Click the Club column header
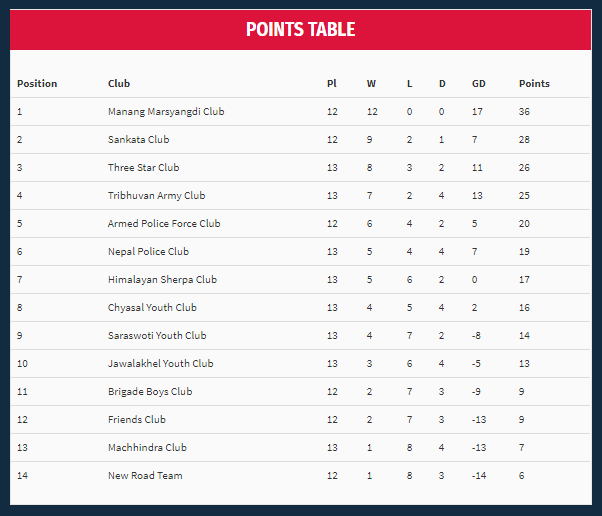 click(119, 84)
